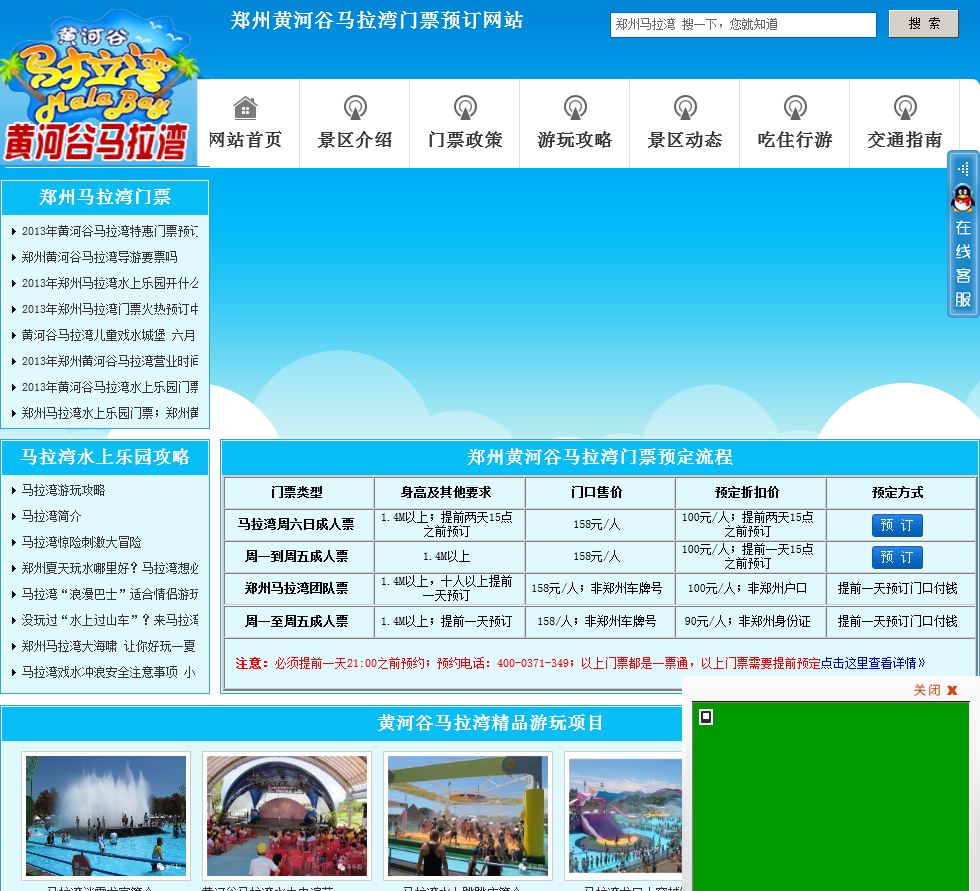Click the colorful water slide thumbnail

point(625,816)
